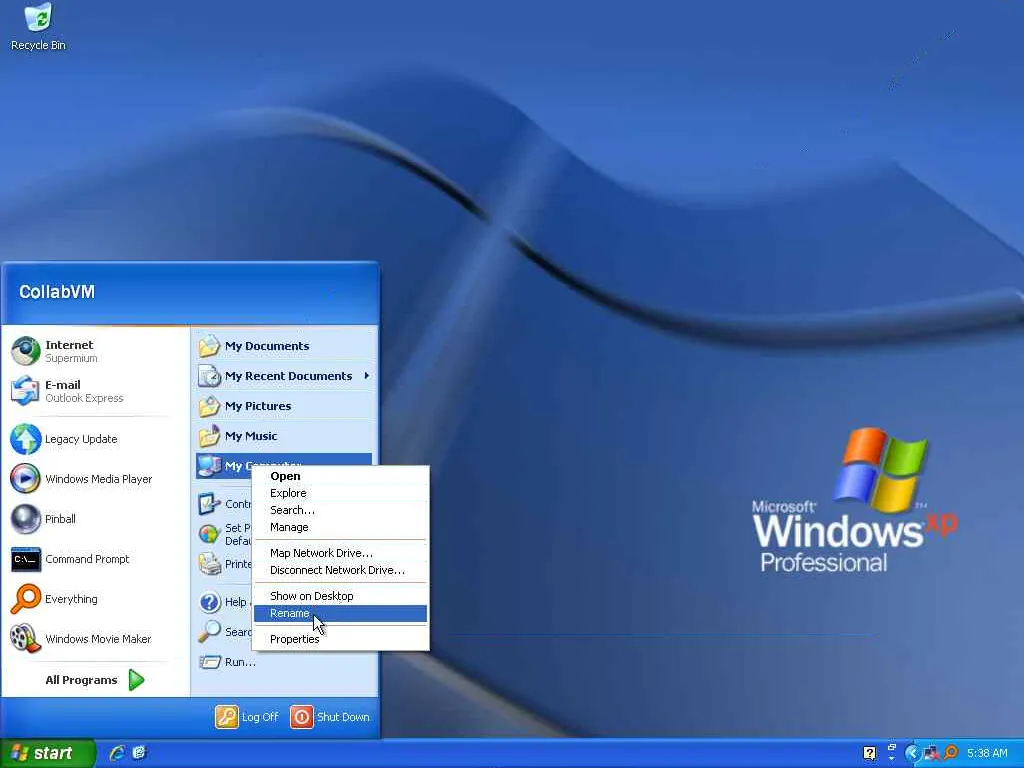Open Help and Support
The height and width of the screenshot is (768, 1024).
[x=223, y=601]
